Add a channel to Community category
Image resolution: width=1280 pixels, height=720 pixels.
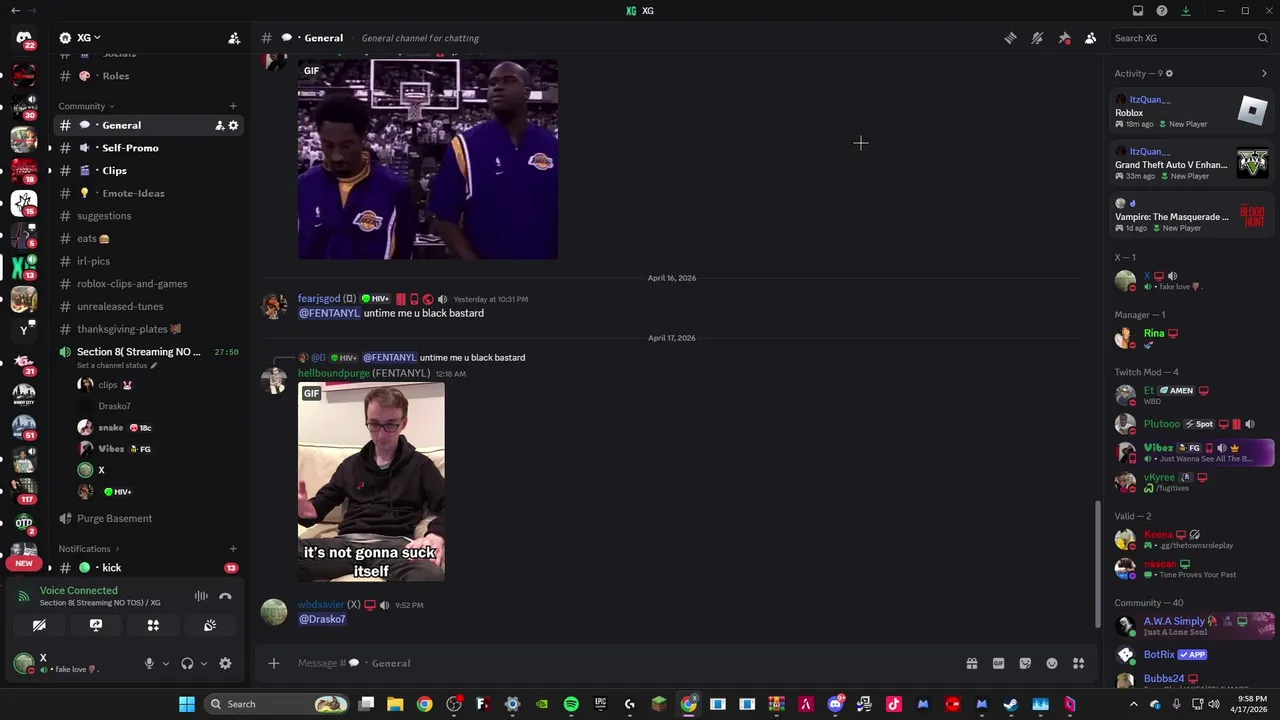pos(233,106)
